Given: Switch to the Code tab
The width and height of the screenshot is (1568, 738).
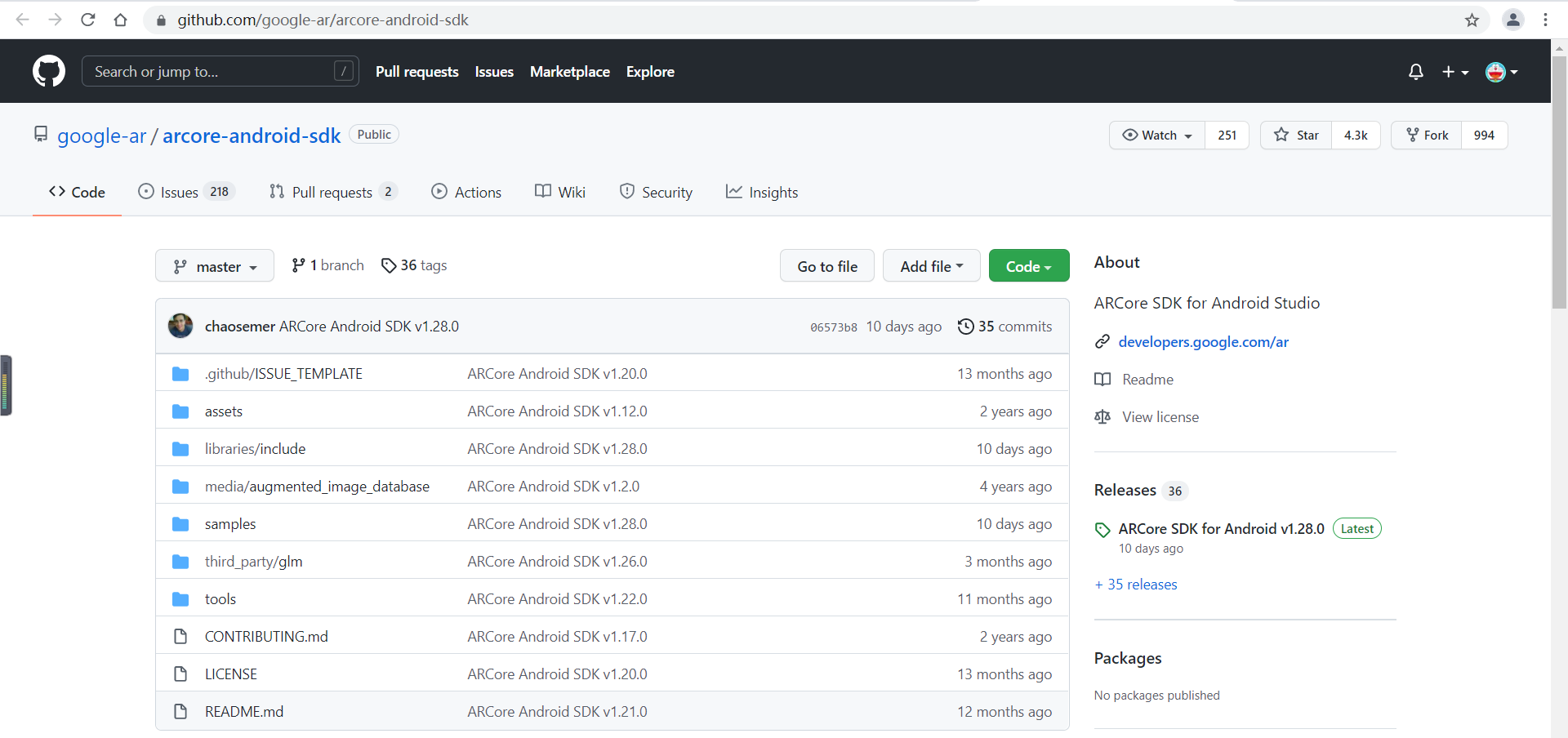Looking at the screenshot, I should (77, 193).
